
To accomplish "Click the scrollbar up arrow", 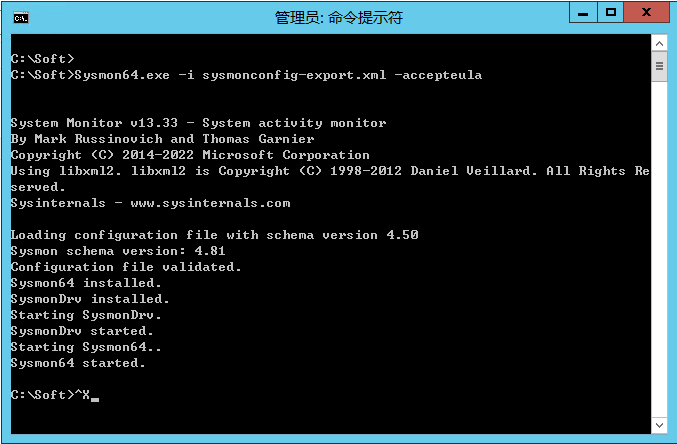I will (659, 43).
